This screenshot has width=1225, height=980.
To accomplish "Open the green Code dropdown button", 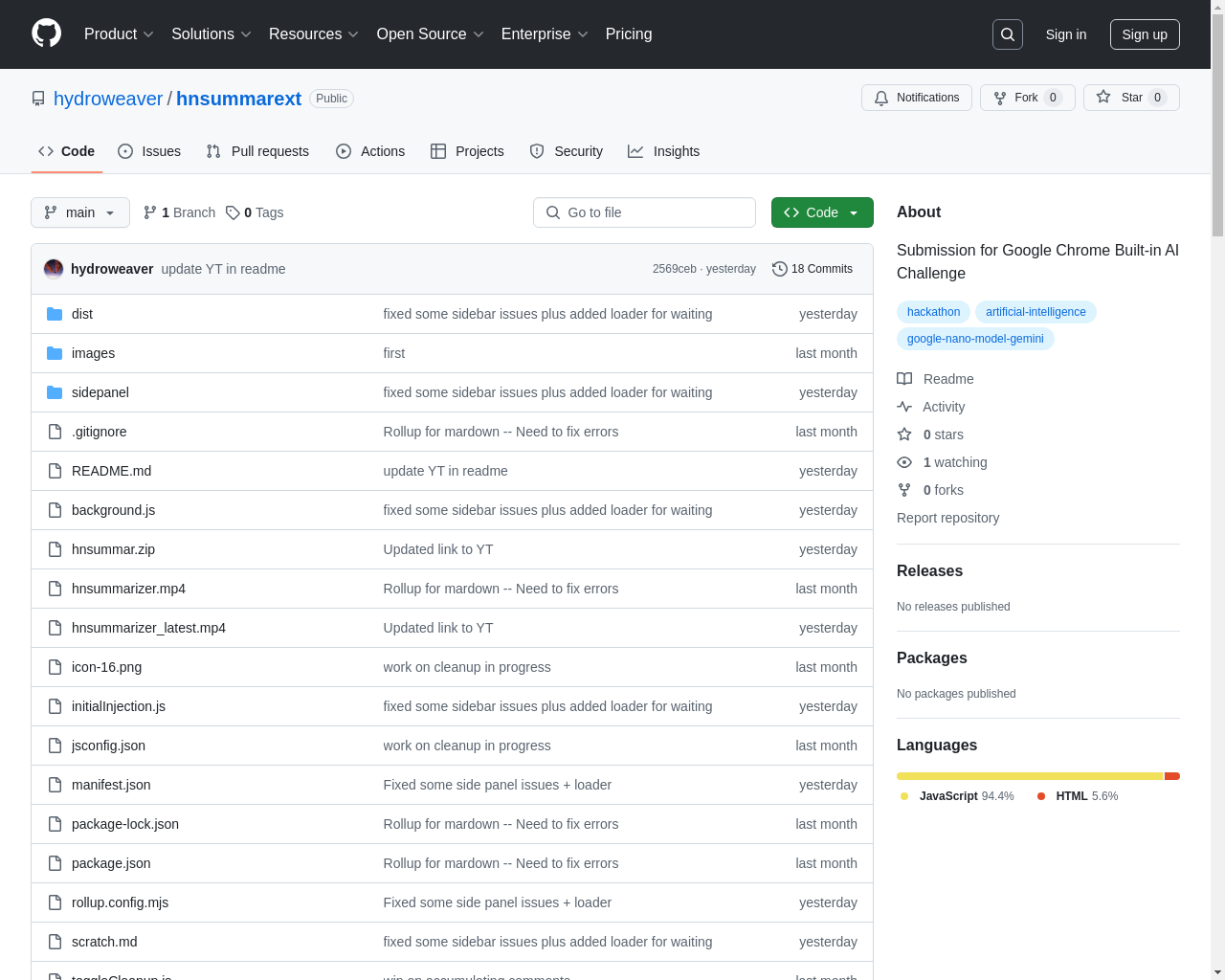I will pyautogui.click(x=822, y=212).
